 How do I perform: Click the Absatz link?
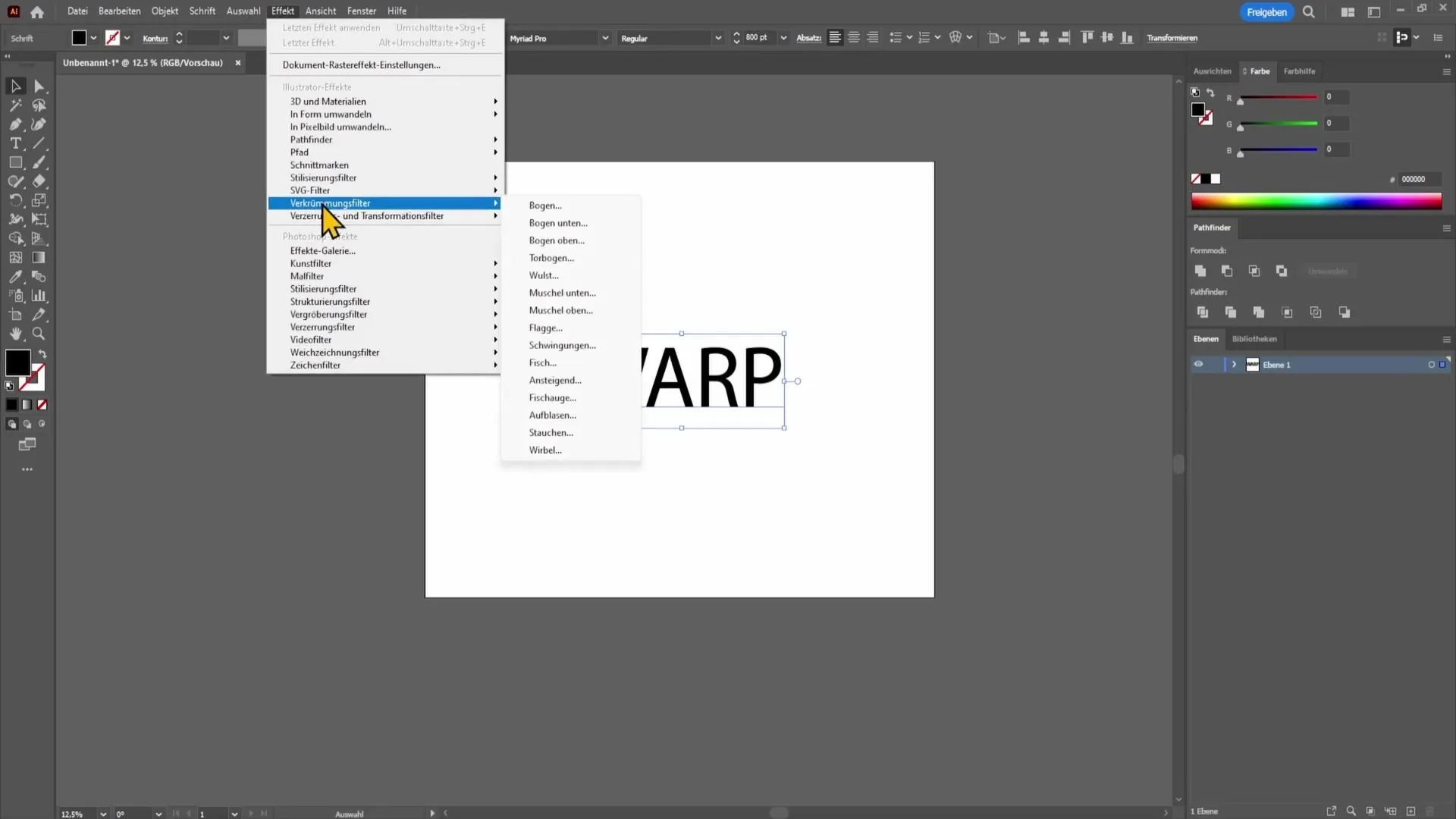808,38
